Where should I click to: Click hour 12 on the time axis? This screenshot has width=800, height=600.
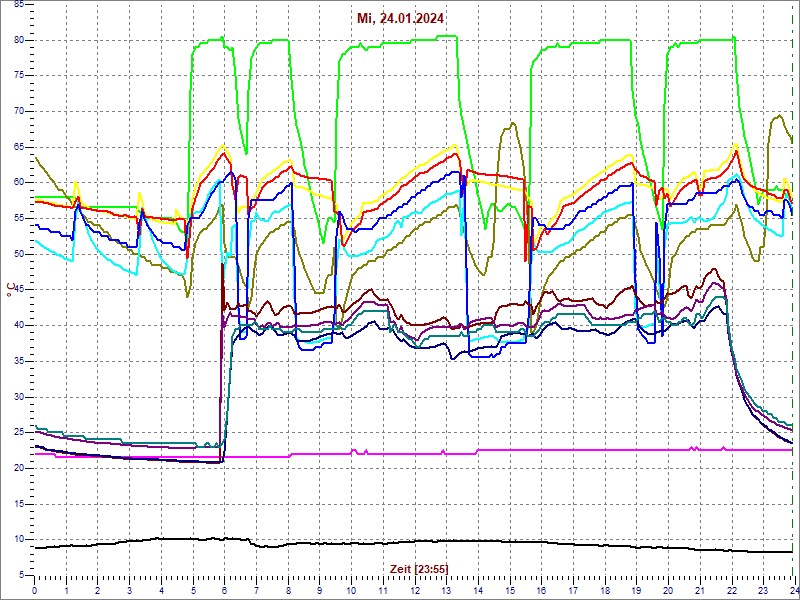(x=414, y=590)
